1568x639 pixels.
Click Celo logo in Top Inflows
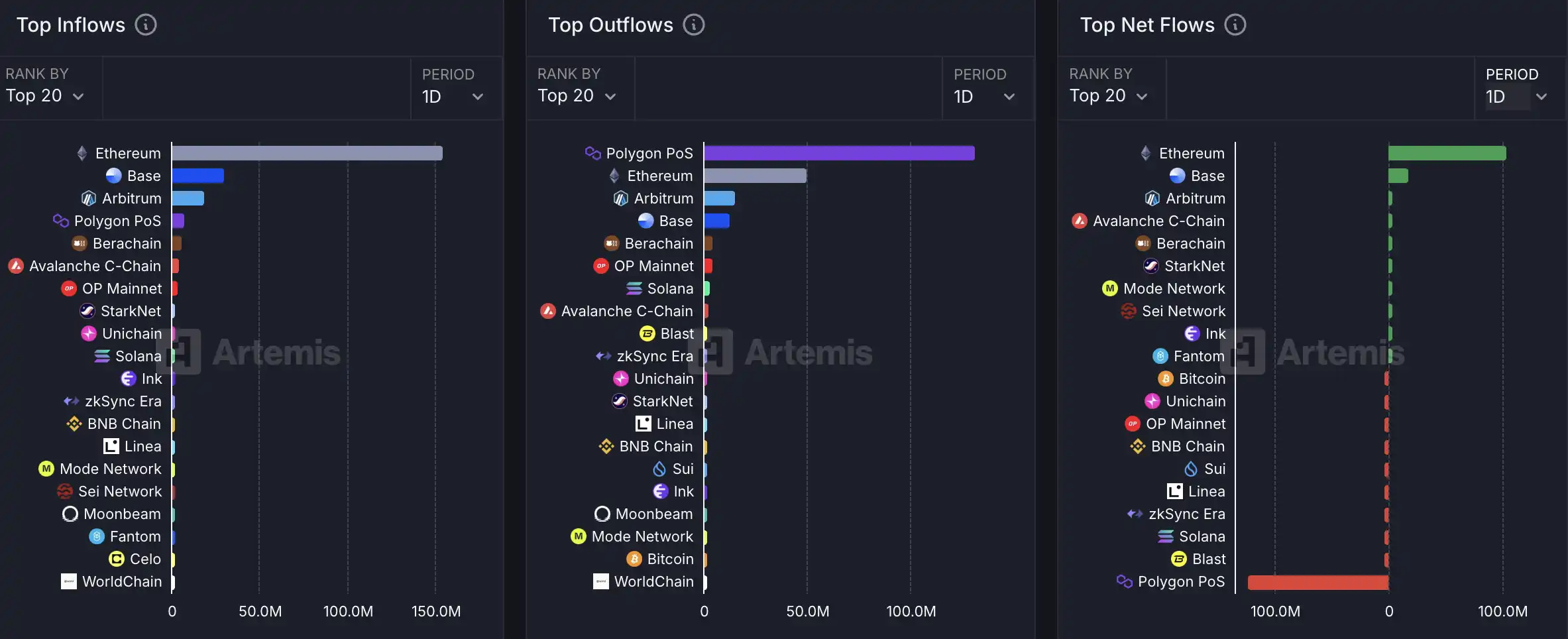[117, 559]
